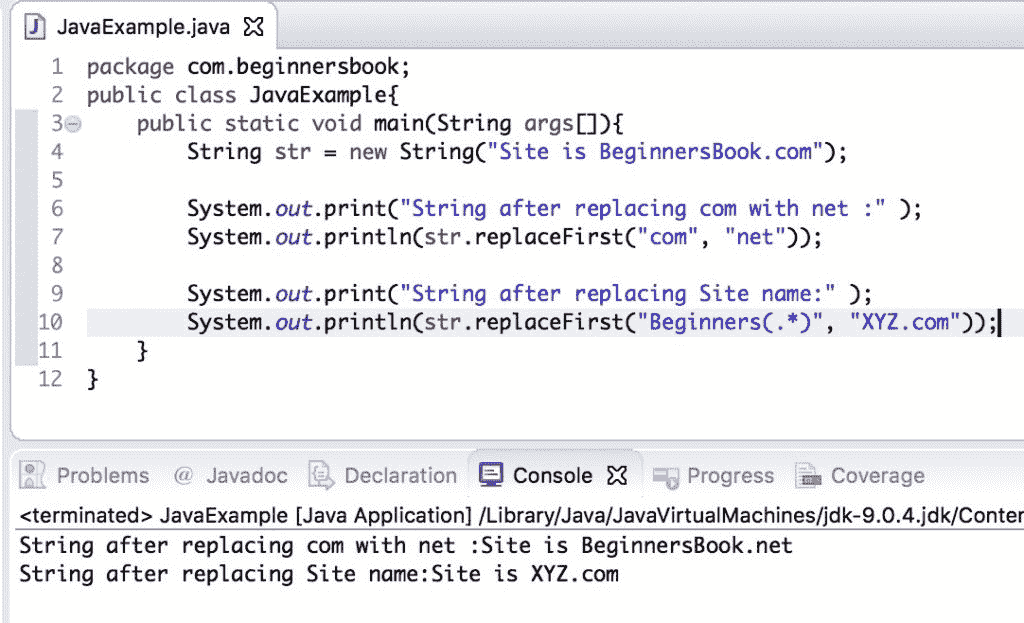This screenshot has height=623, width=1024.
Task: Show the Coverage tab
Action: click(x=877, y=475)
